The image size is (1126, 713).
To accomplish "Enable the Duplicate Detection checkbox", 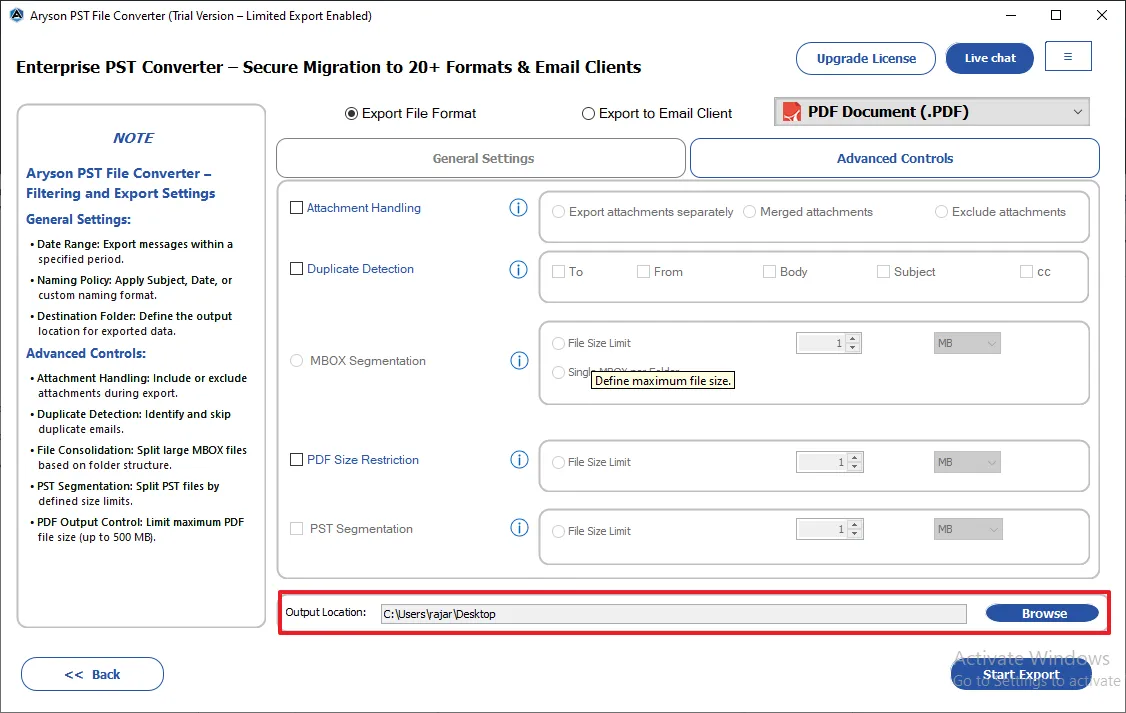I will [x=296, y=269].
